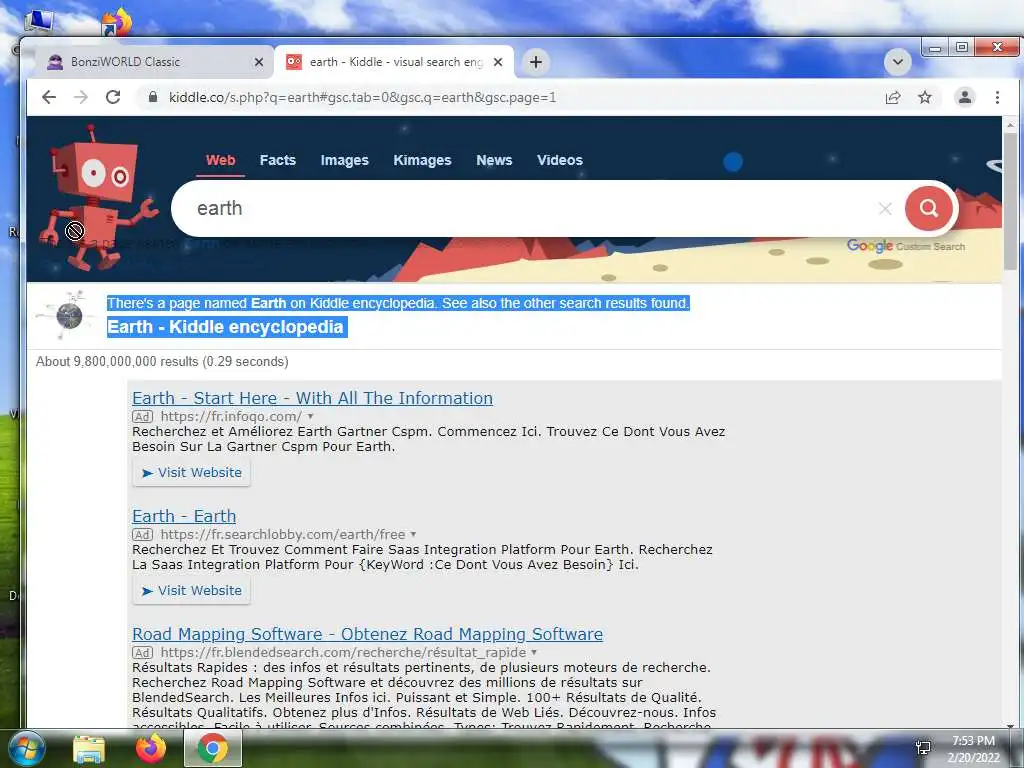The width and height of the screenshot is (1024, 768).
Task: Click the Ad badge beside fr.infoqo.com
Action: click(x=142, y=417)
